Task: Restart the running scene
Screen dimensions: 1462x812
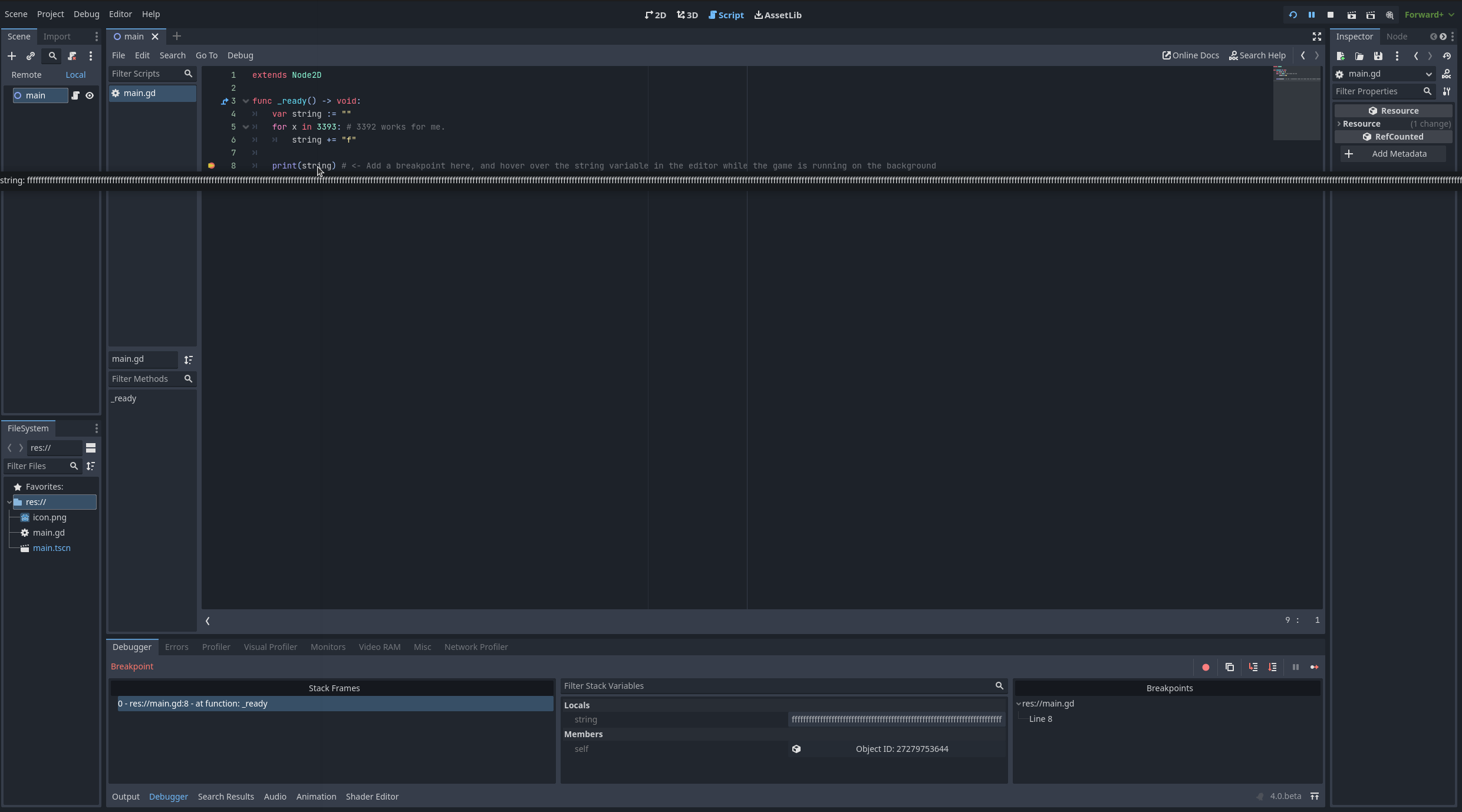Action: 1292,15
